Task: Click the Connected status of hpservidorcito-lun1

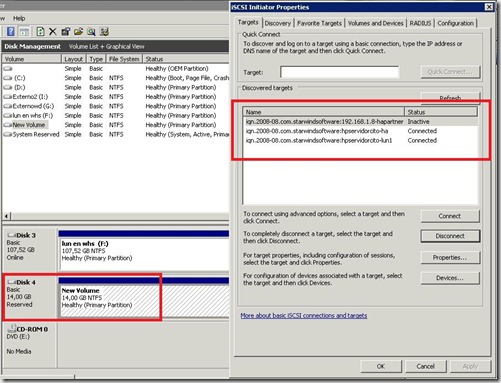Action: click(422, 140)
